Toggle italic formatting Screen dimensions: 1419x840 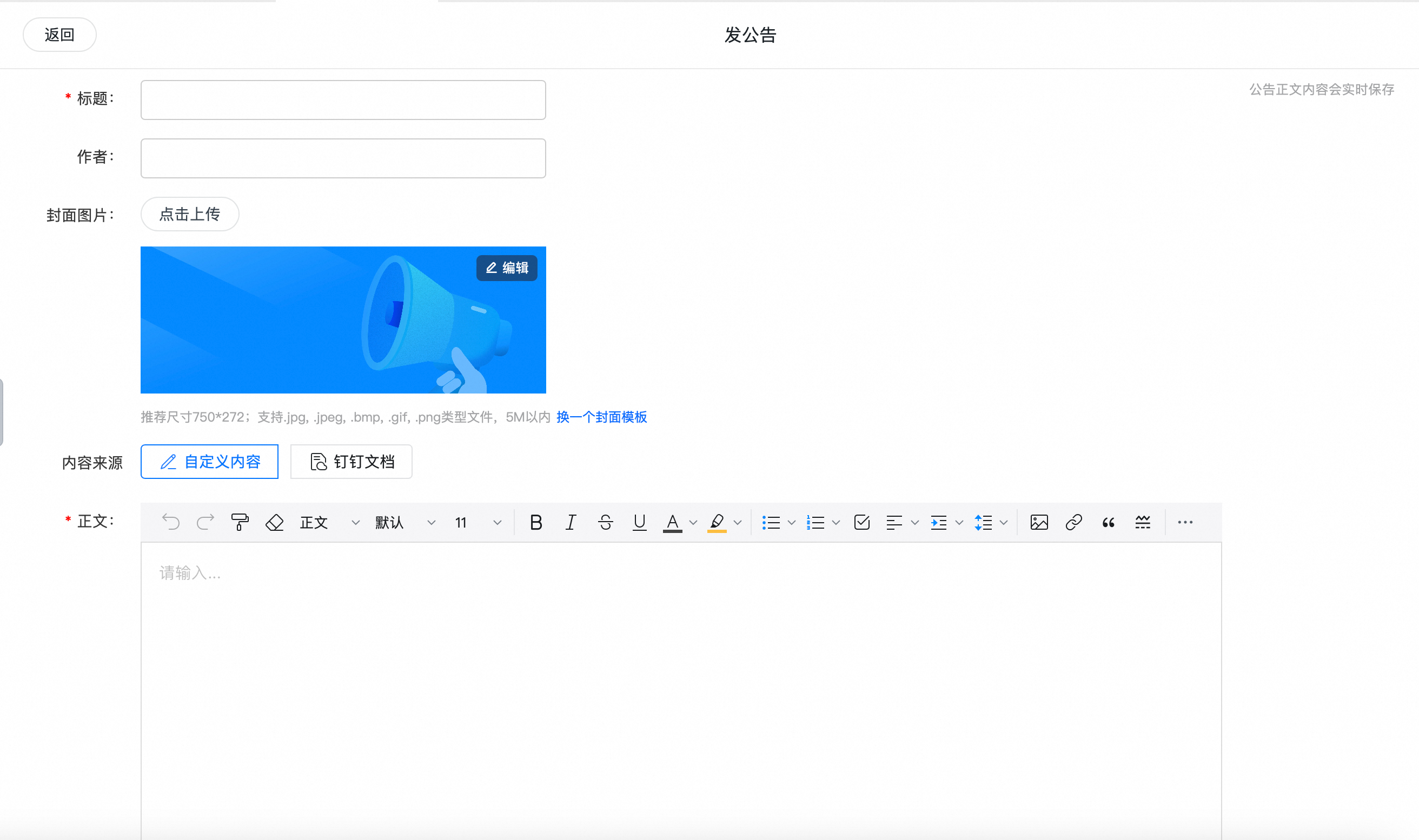[571, 522]
